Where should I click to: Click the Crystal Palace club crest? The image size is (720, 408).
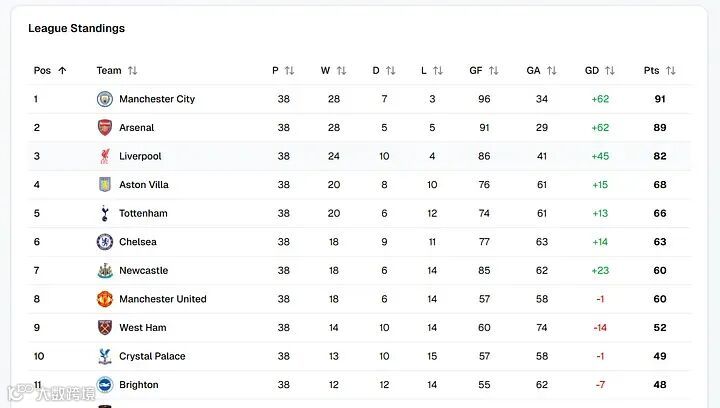click(x=105, y=356)
